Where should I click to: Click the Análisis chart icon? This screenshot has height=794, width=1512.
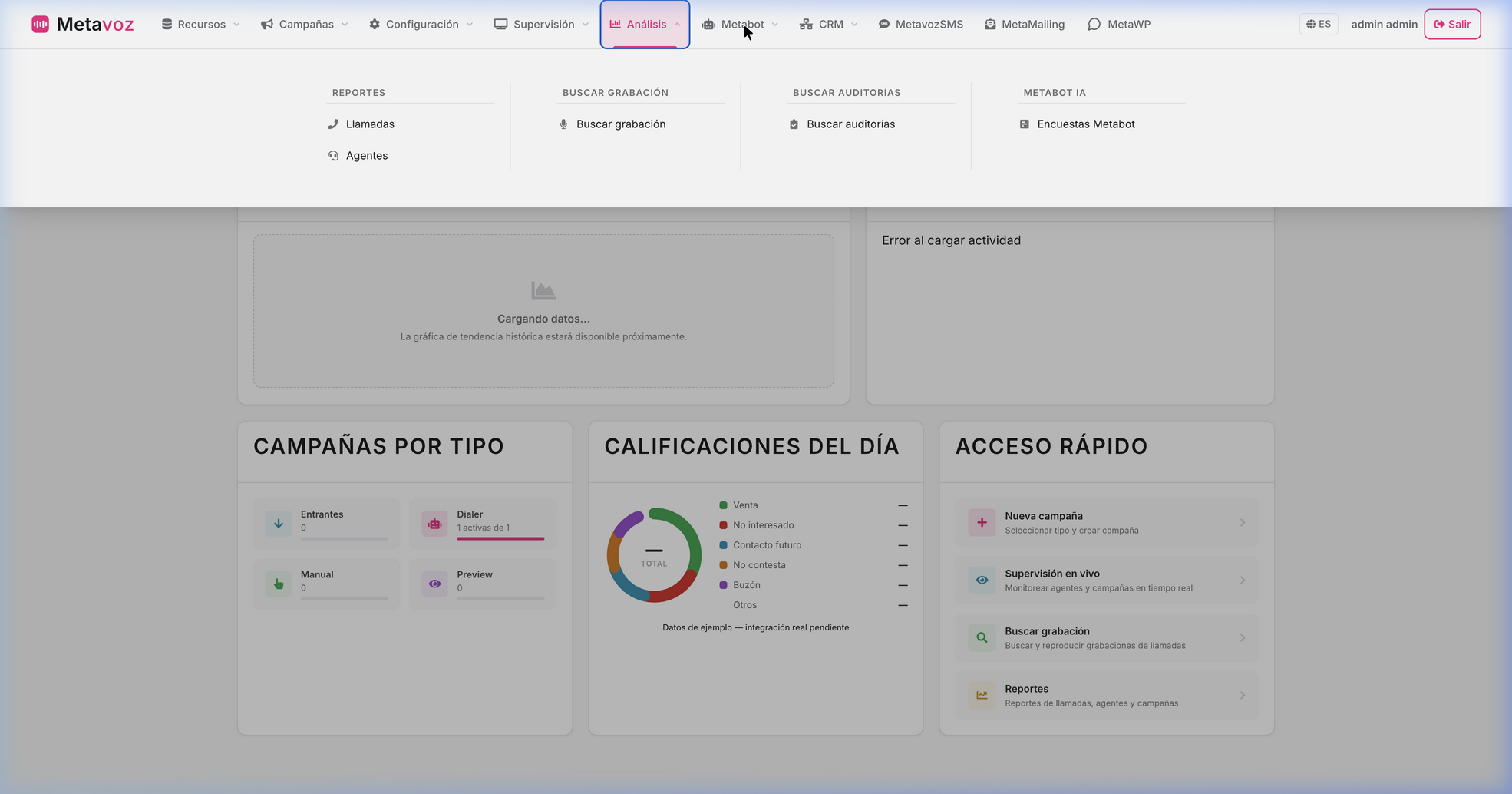pyautogui.click(x=615, y=24)
